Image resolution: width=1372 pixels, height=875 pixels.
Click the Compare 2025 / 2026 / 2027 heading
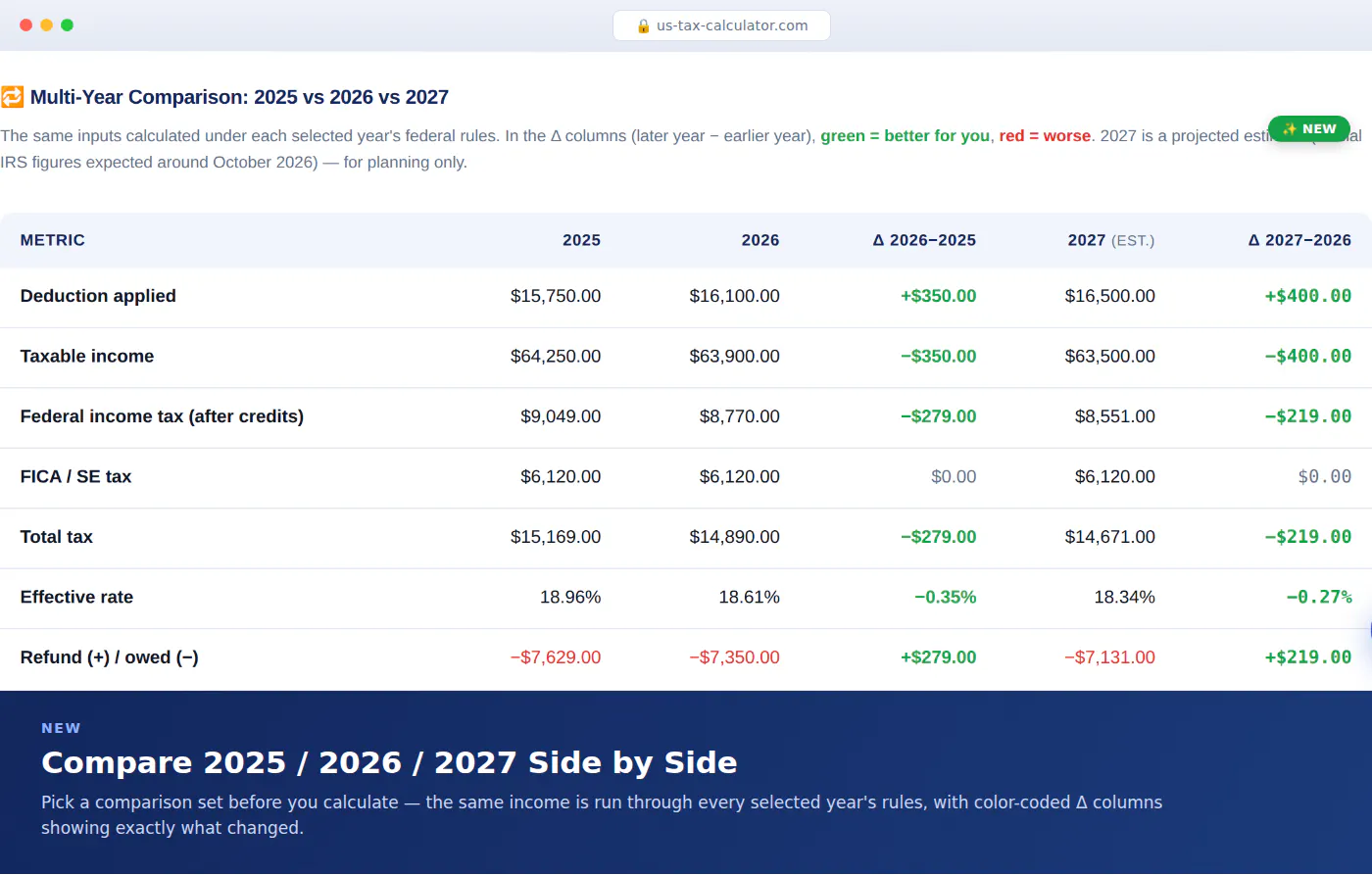(x=389, y=762)
